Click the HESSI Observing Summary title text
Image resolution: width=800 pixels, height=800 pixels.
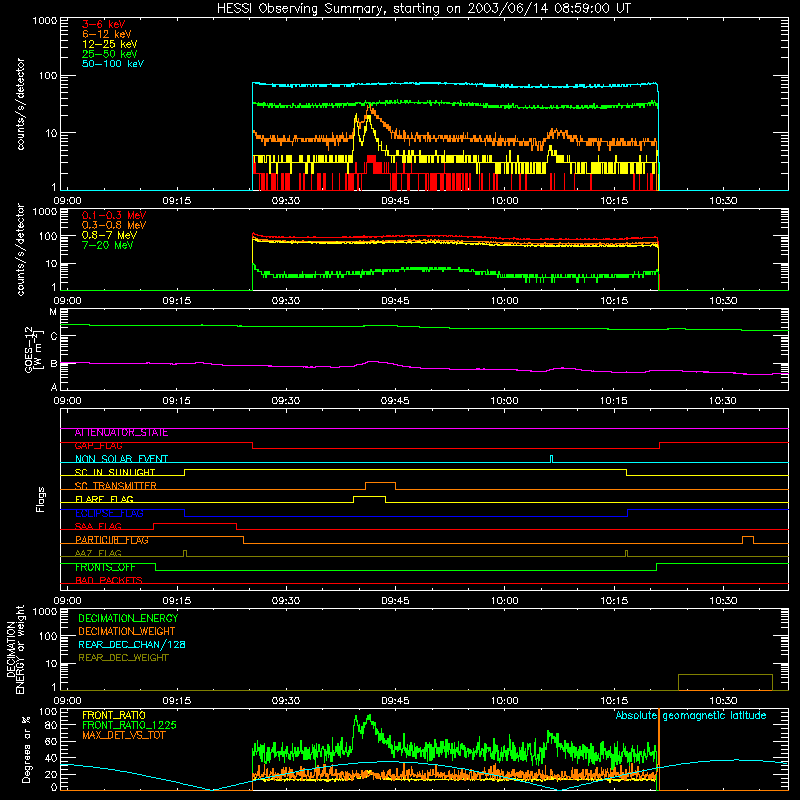(423, 9)
